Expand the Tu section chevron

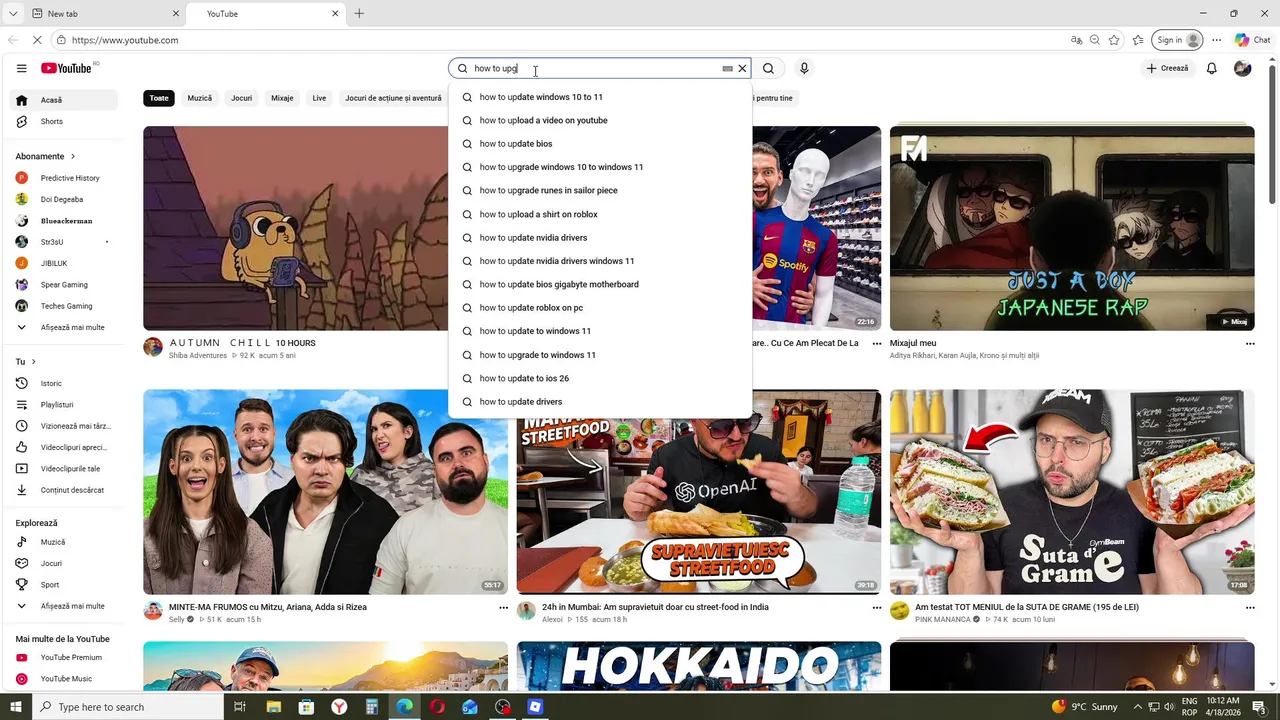pyautogui.click(x=33, y=362)
